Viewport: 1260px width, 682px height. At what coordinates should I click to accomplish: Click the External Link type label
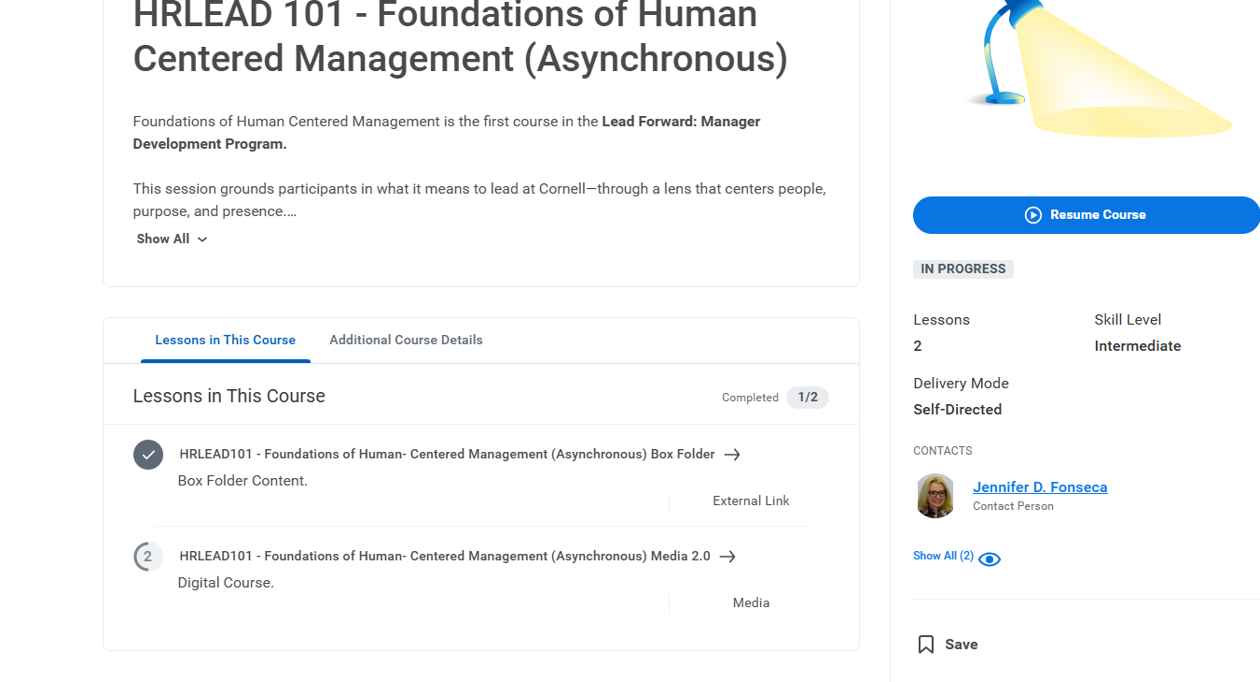[x=751, y=501]
